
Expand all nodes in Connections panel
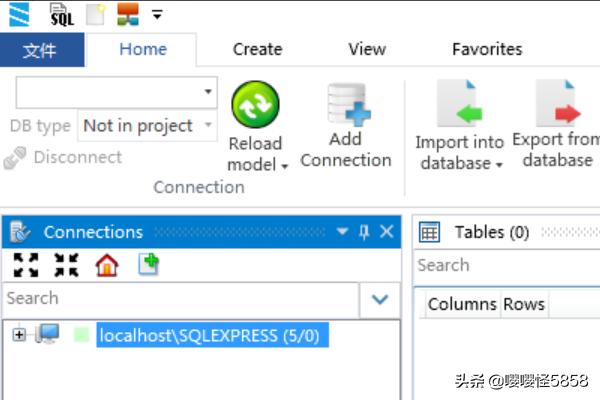coord(26,265)
